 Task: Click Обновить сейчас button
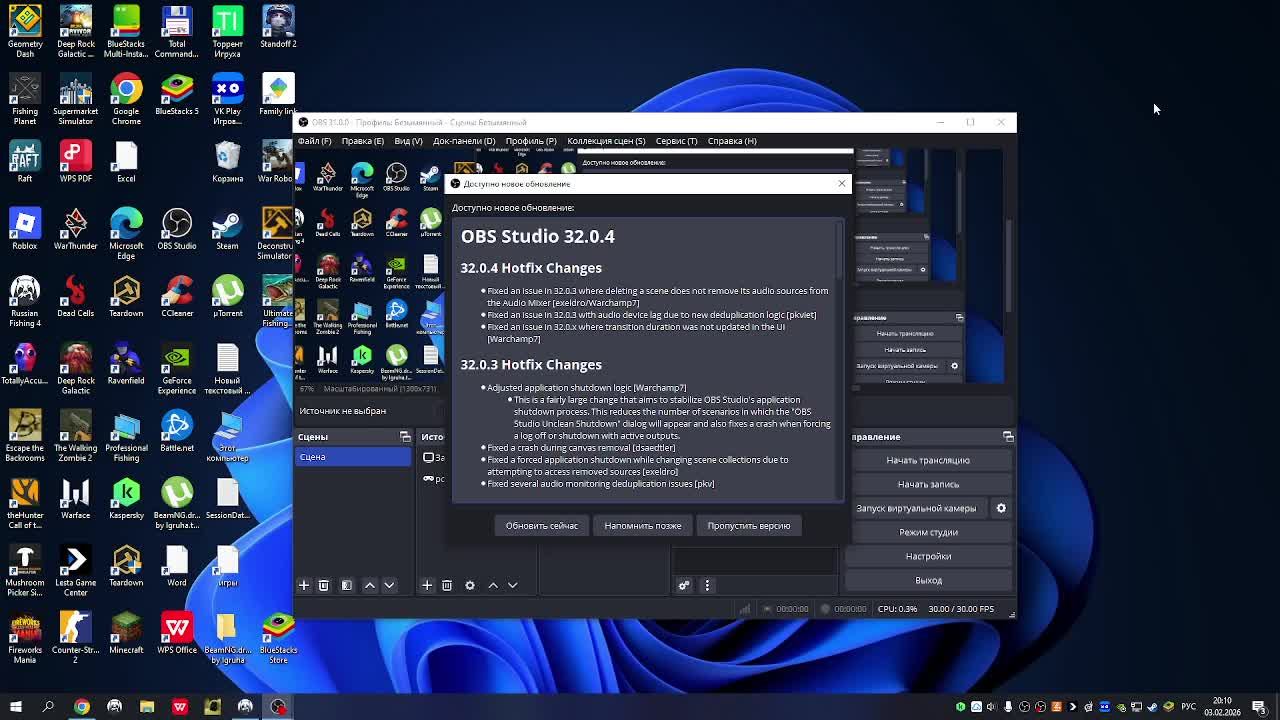[541, 526]
